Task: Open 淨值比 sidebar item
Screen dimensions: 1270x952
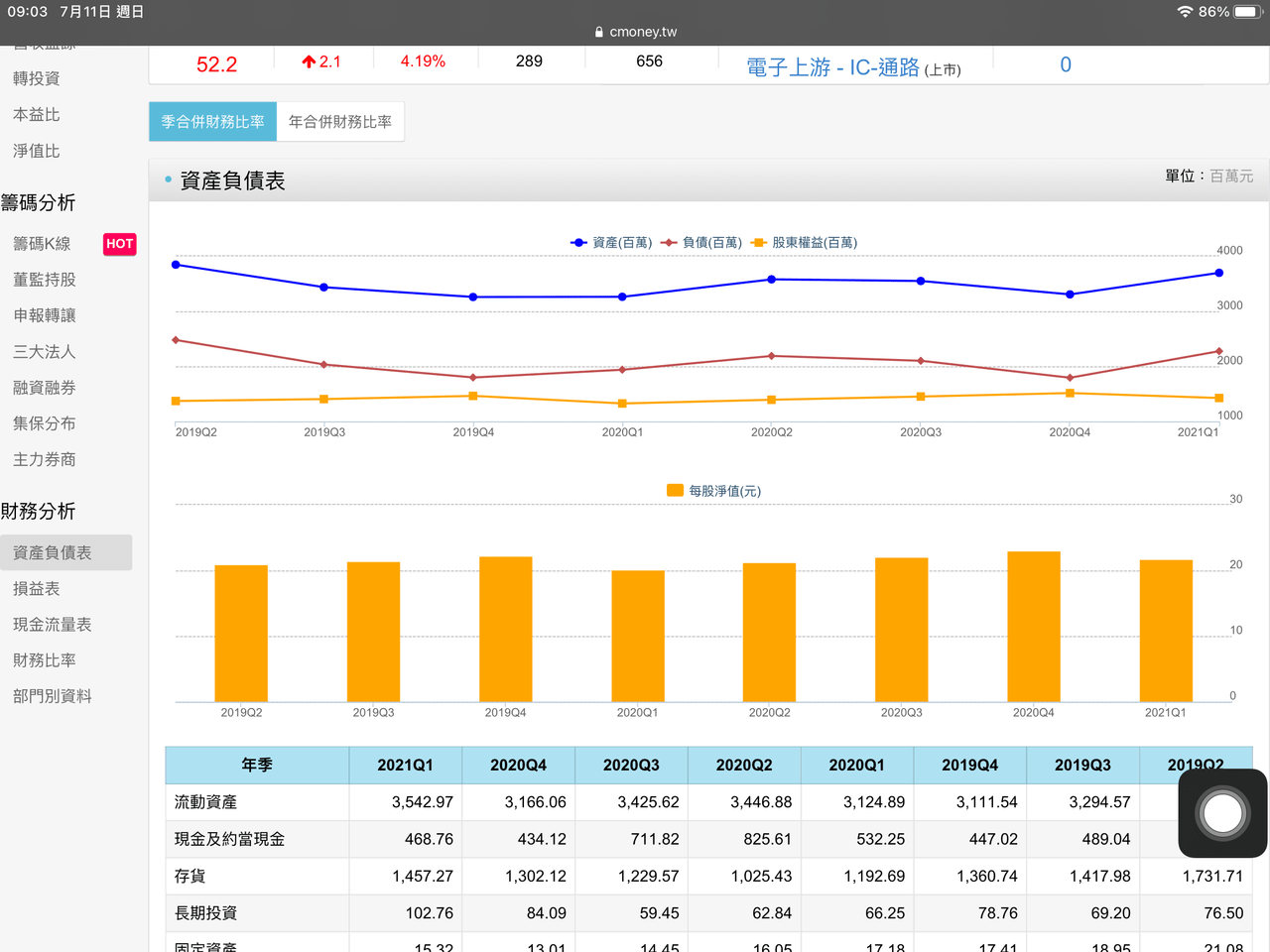Action: pyautogui.click(x=37, y=151)
